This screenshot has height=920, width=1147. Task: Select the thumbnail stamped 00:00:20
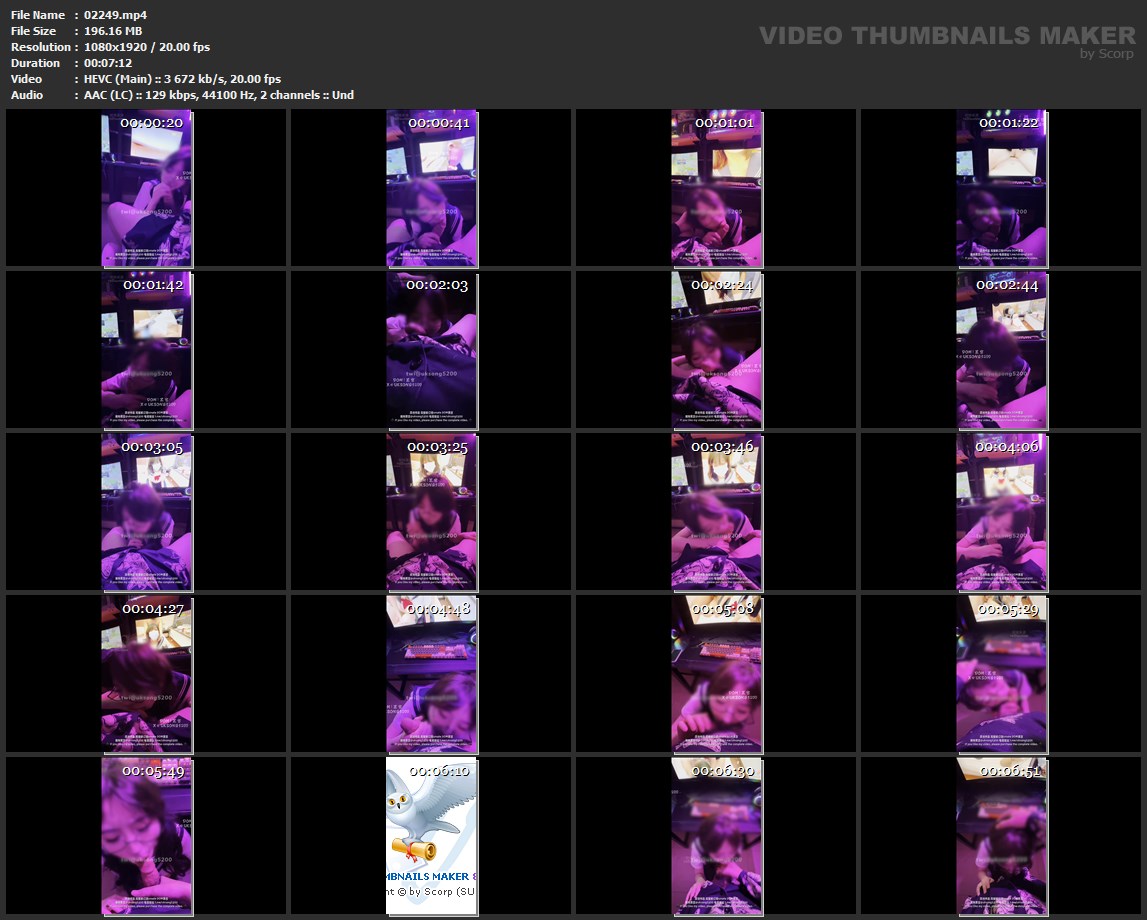[x=146, y=188]
